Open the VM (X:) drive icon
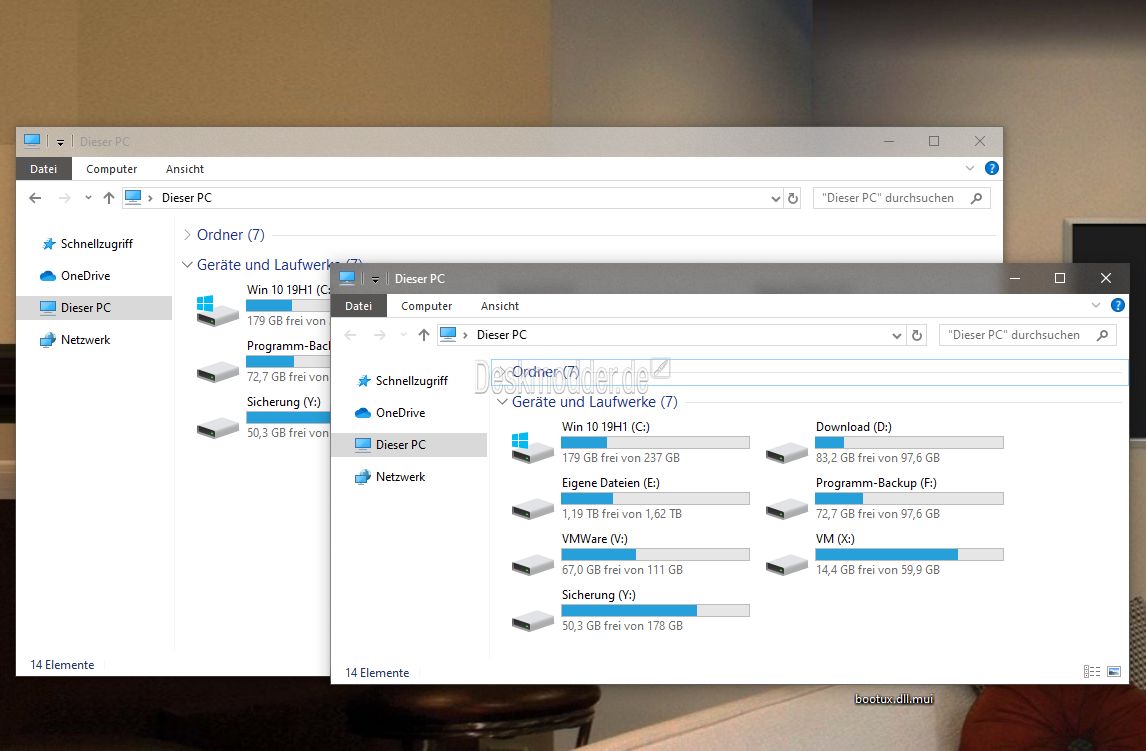The width and height of the screenshot is (1146, 751). coord(786,564)
